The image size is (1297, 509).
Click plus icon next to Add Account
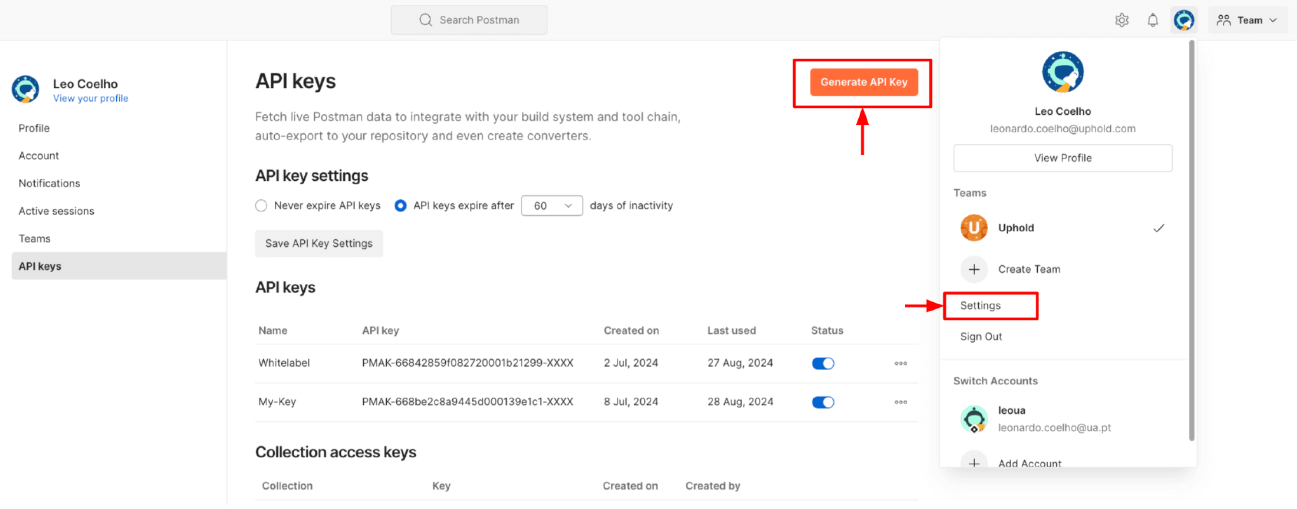point(974,463)
